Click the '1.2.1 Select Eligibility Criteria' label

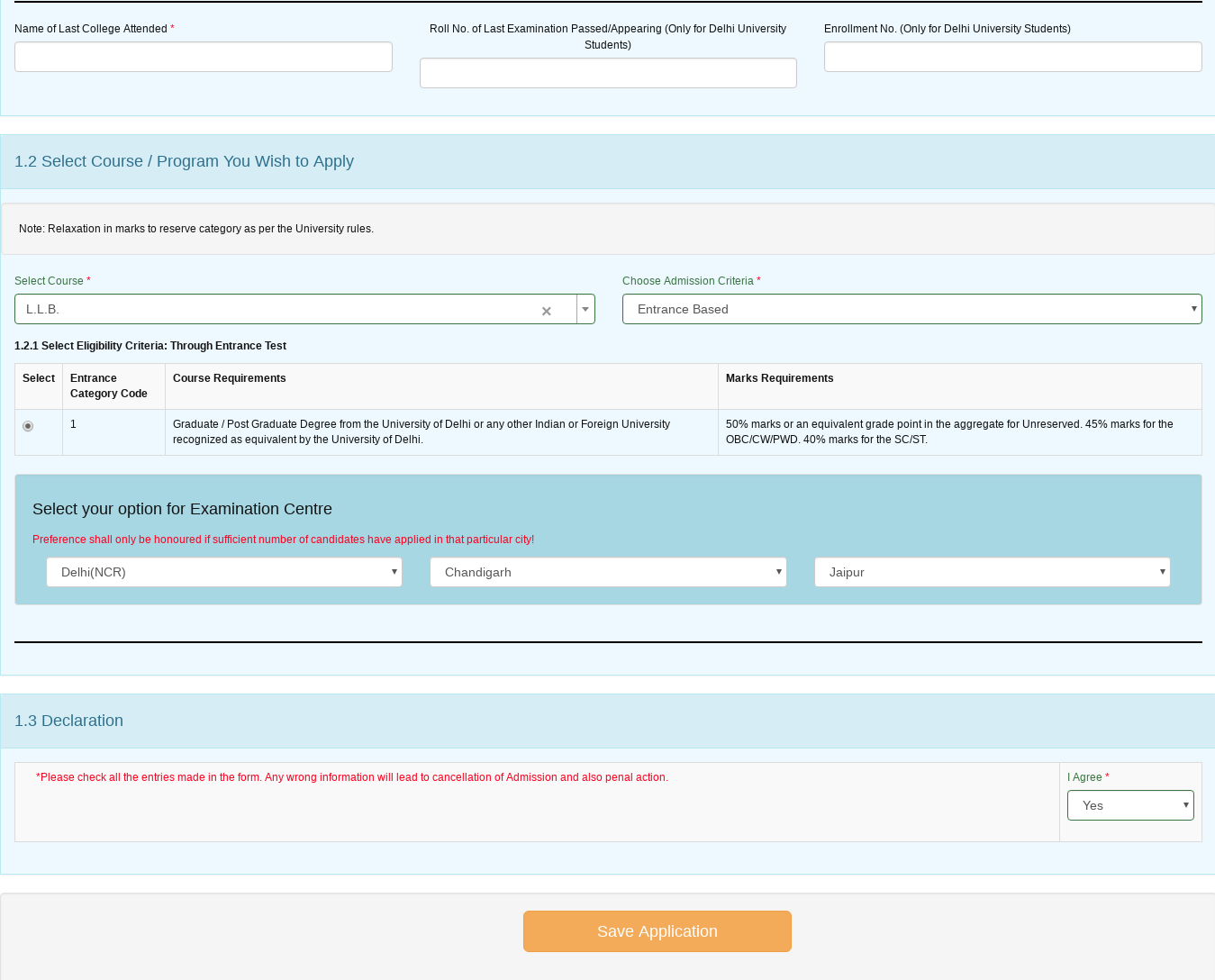tap(150, 346)
